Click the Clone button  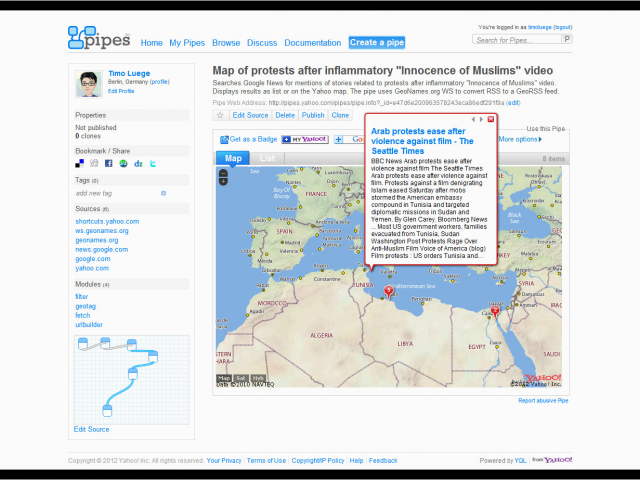tap(340, 115)
